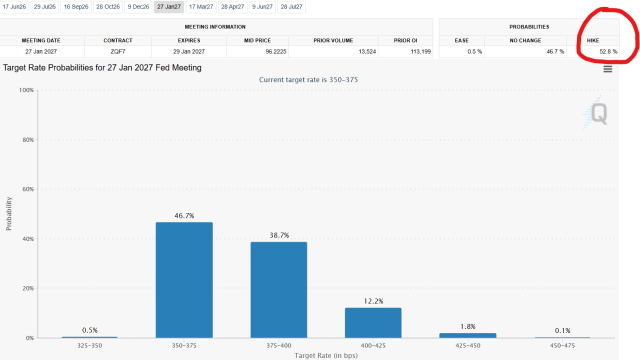
Task: Click the PROBABILITIES section header
Action: (529, 27)
